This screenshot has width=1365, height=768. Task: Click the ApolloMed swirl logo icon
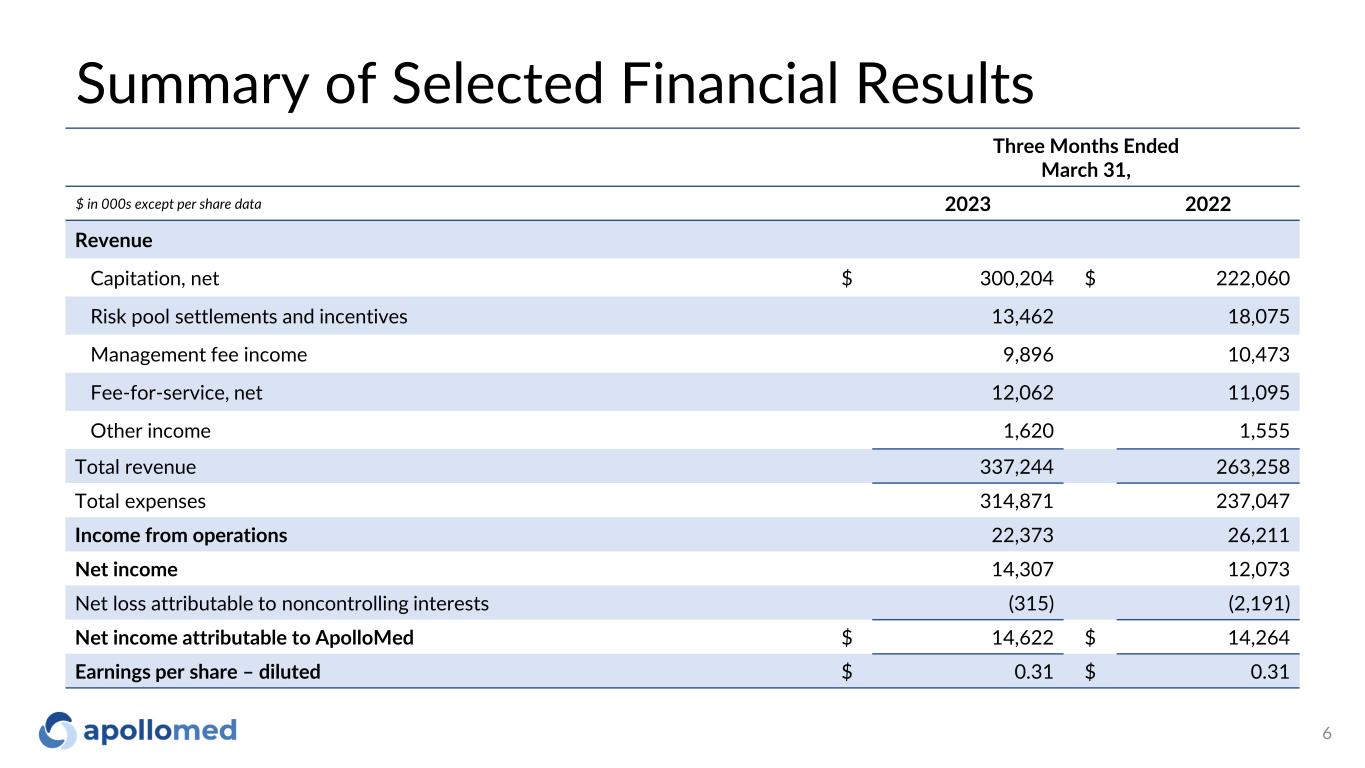[x=57, y=731]
